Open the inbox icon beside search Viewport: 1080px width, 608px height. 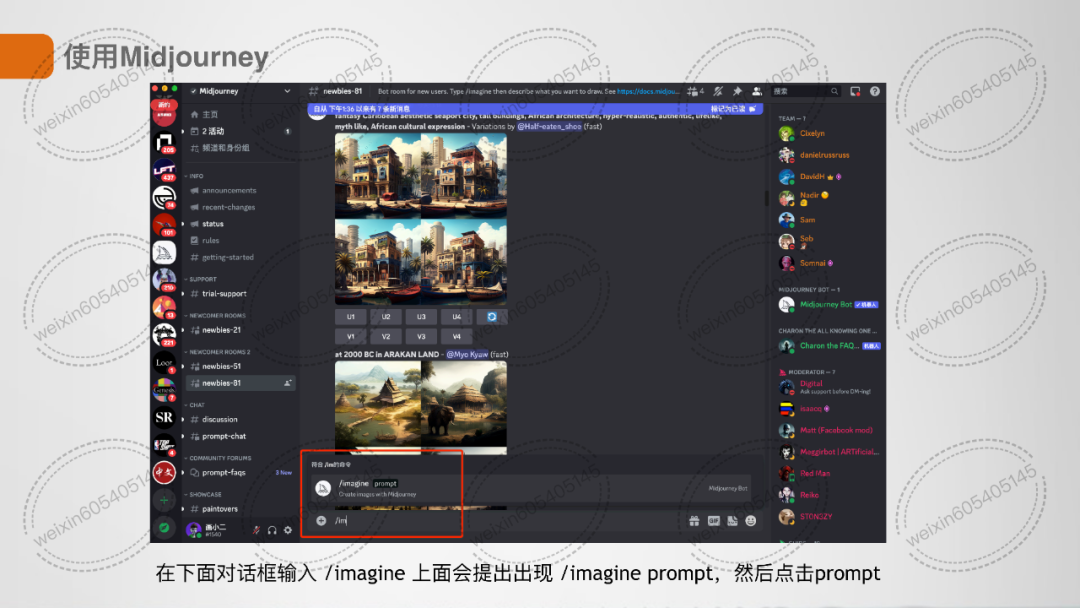pos(855,91)
